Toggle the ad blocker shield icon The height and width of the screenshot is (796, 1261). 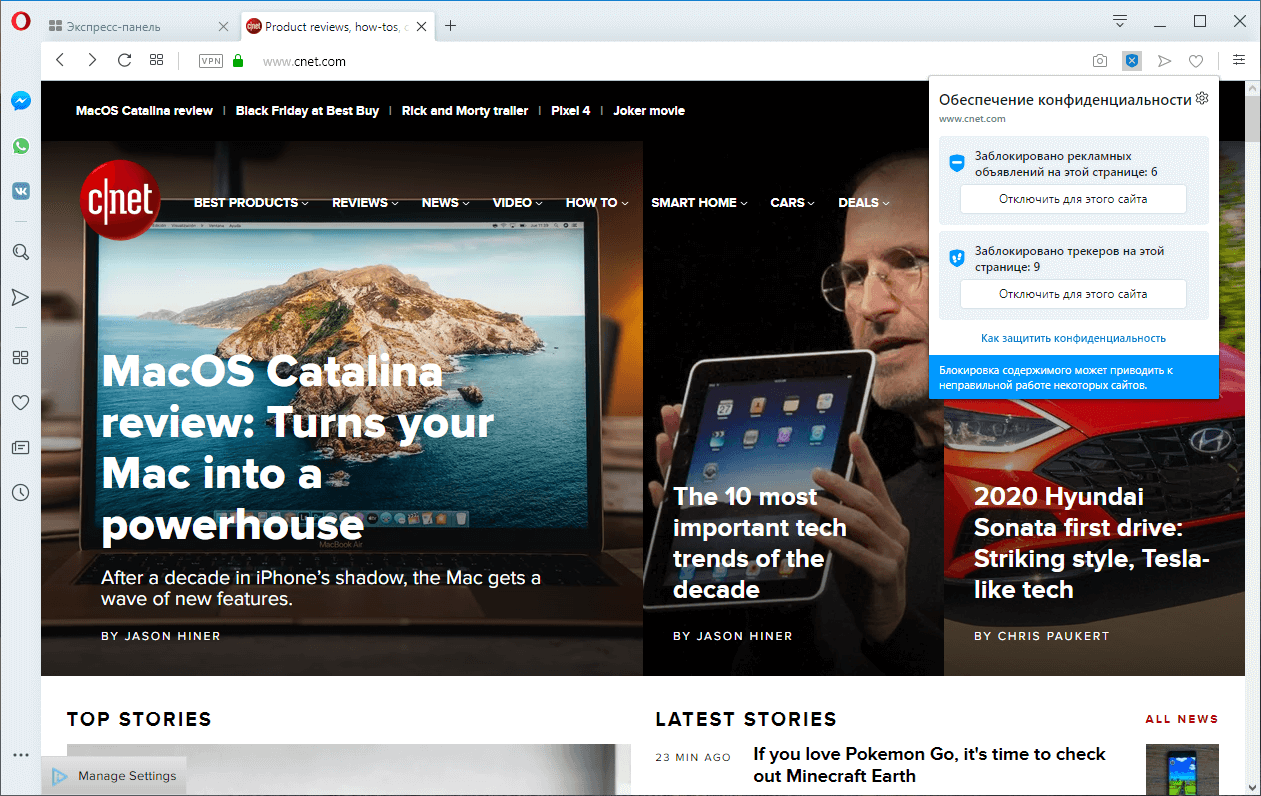pyautogui.click(x=1132, y=61)
